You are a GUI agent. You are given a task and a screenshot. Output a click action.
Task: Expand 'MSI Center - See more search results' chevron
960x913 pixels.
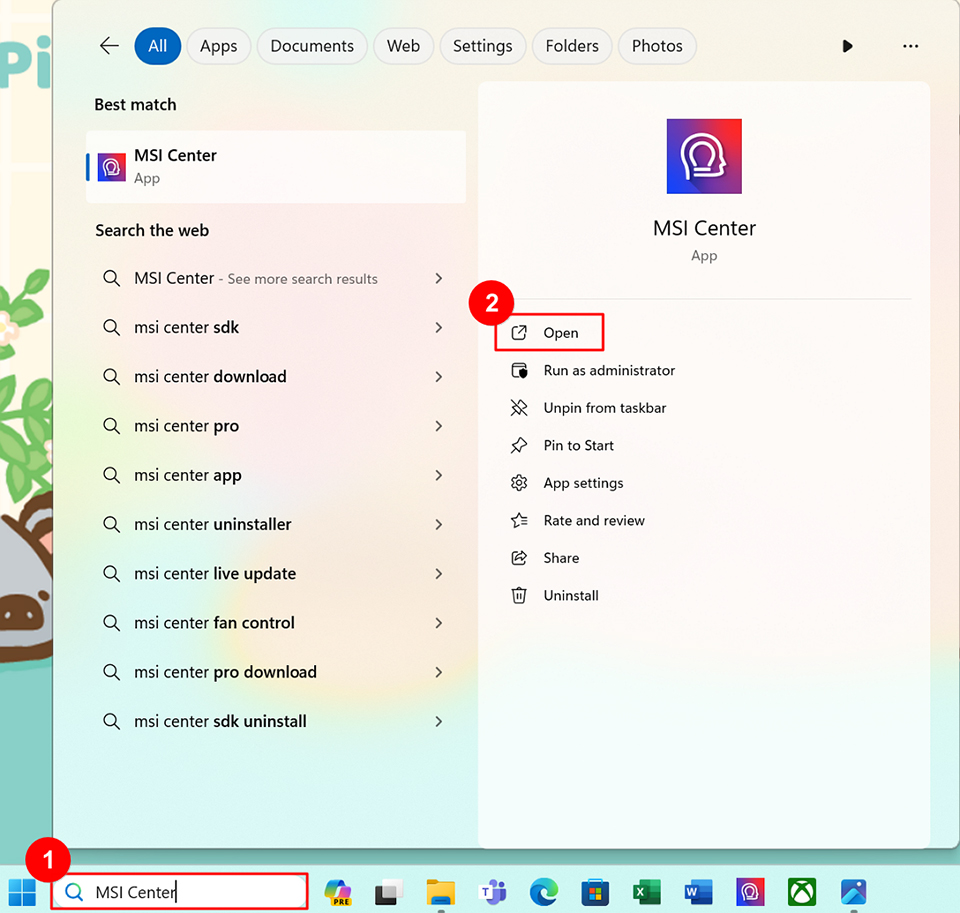438,279
